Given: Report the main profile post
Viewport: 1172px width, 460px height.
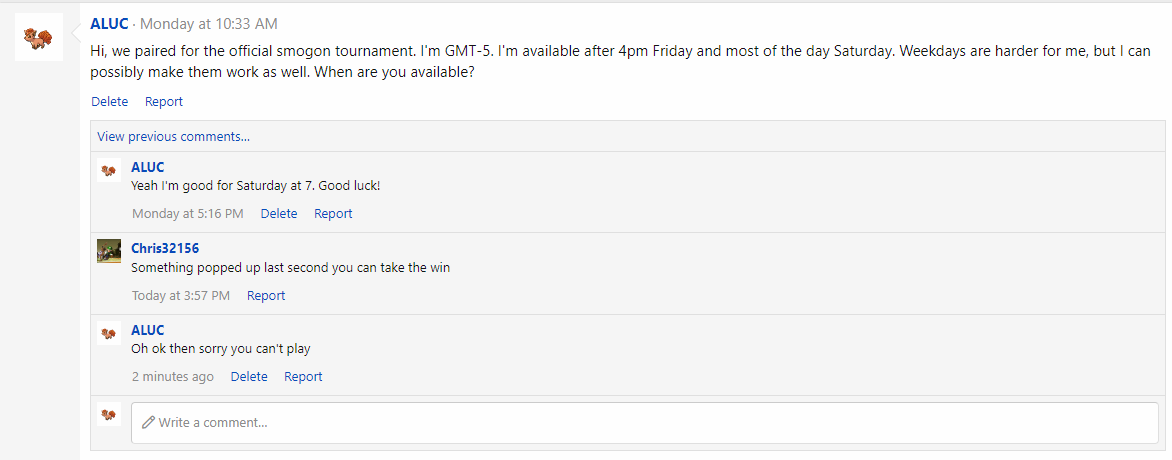Looking at the screenshot, I should [x=164, y=102].
